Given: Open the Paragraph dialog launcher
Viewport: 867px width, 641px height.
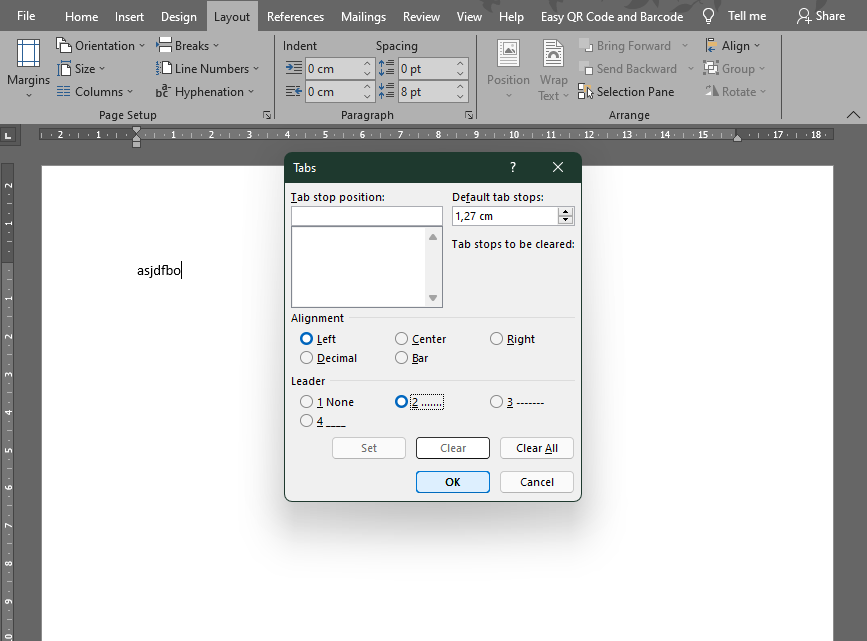Looking at the screenshot, I should [469, 115].
